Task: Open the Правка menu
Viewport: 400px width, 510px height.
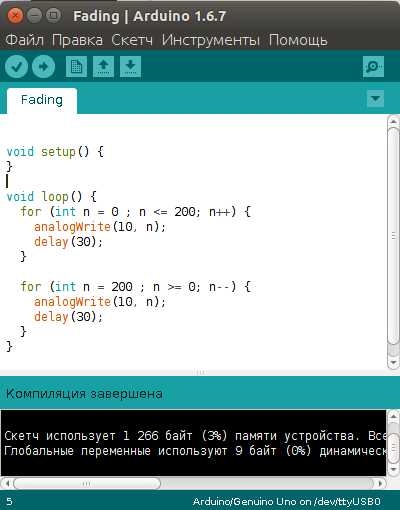Action: pos(77,40)
